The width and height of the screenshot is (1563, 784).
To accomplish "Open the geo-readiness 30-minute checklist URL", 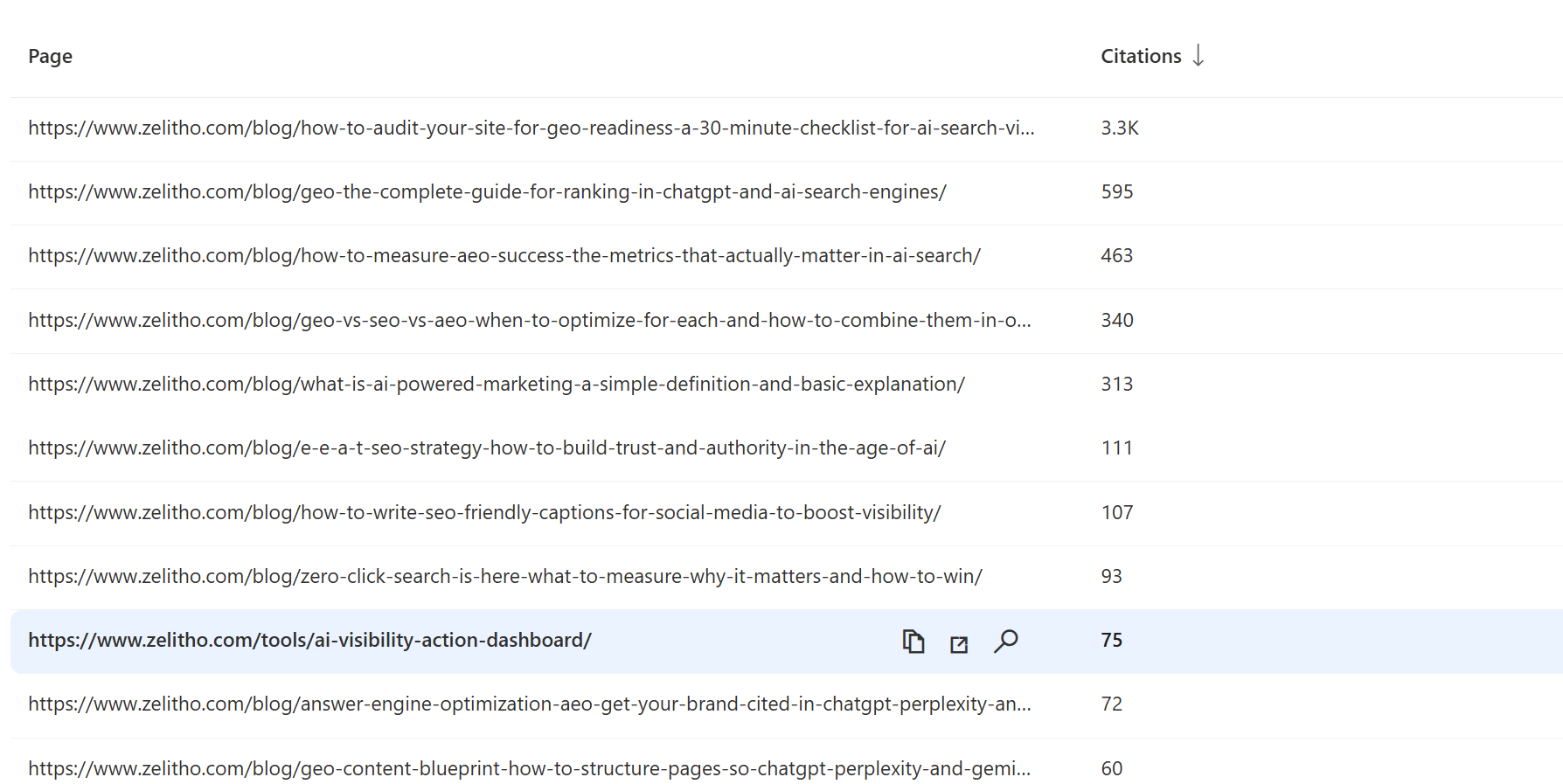I will [x=531, y=128].
